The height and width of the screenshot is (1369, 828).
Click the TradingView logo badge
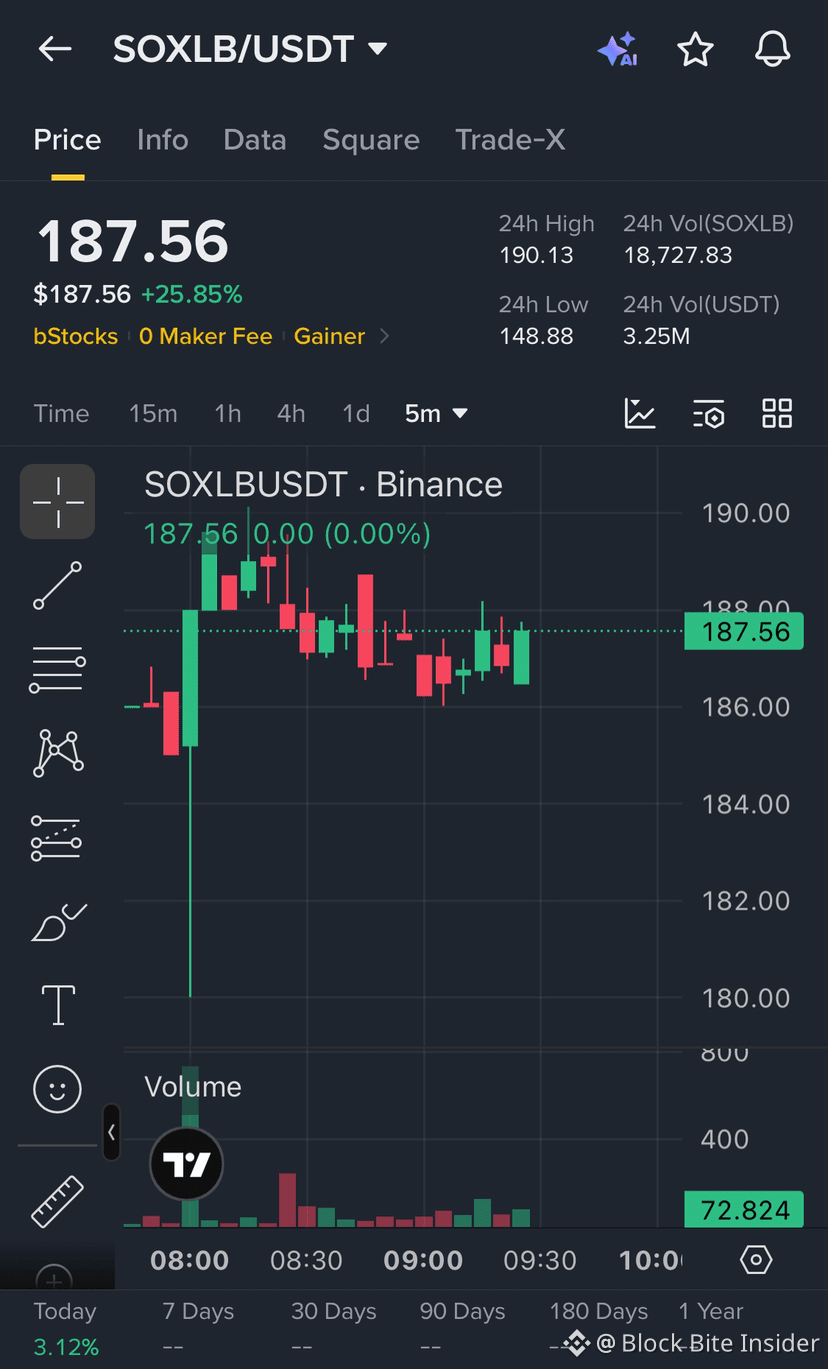coord(186,1164)
